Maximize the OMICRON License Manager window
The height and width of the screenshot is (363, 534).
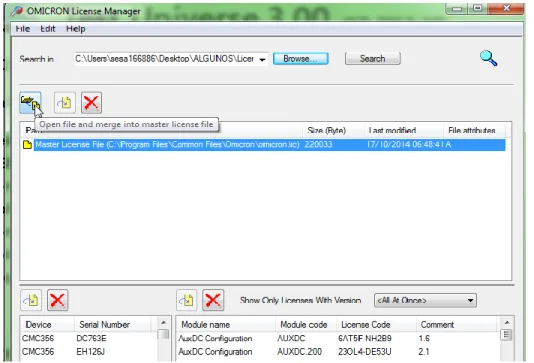[x=478, y=9]
